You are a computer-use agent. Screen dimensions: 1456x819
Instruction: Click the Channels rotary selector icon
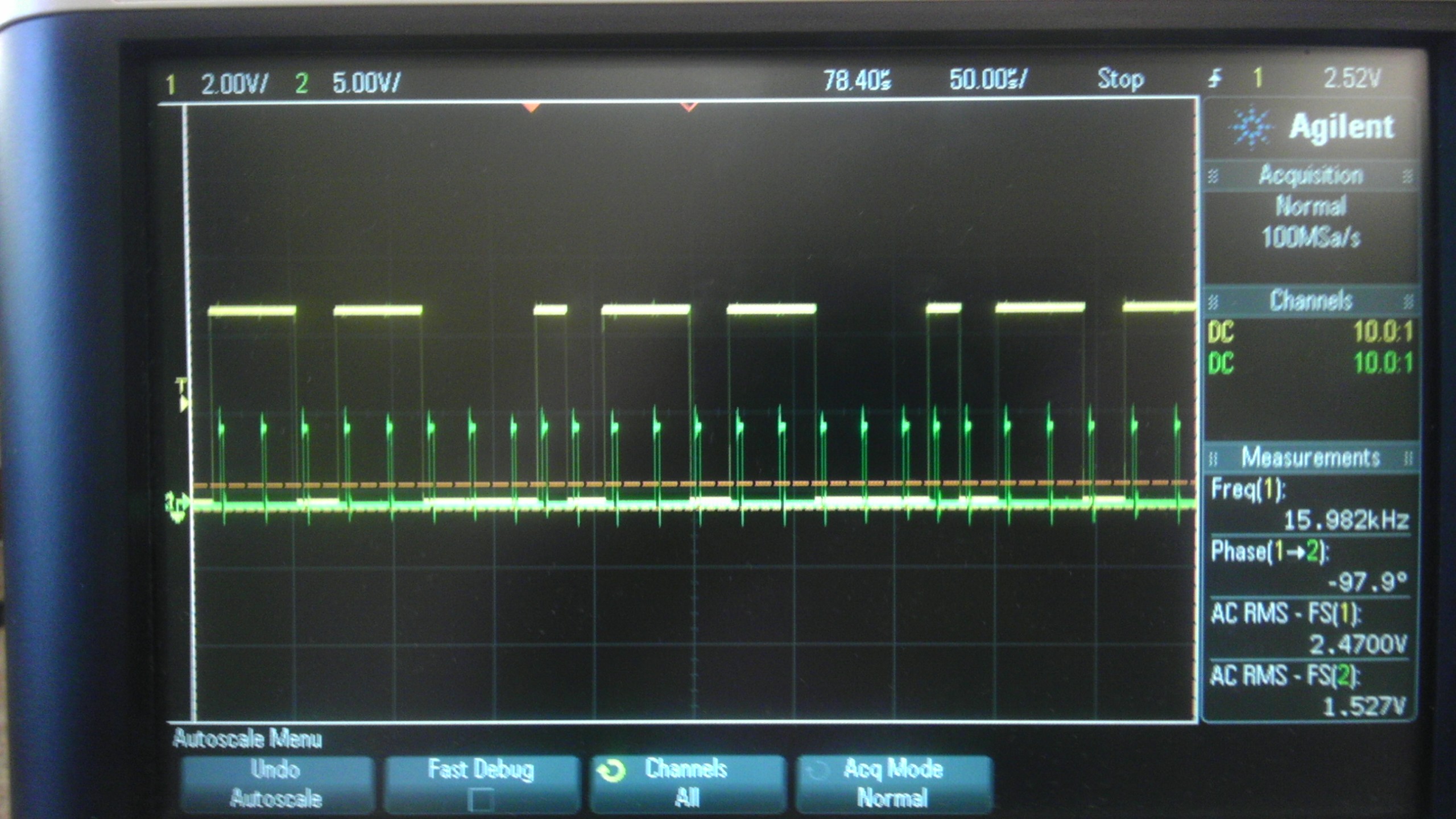(611, 771)
